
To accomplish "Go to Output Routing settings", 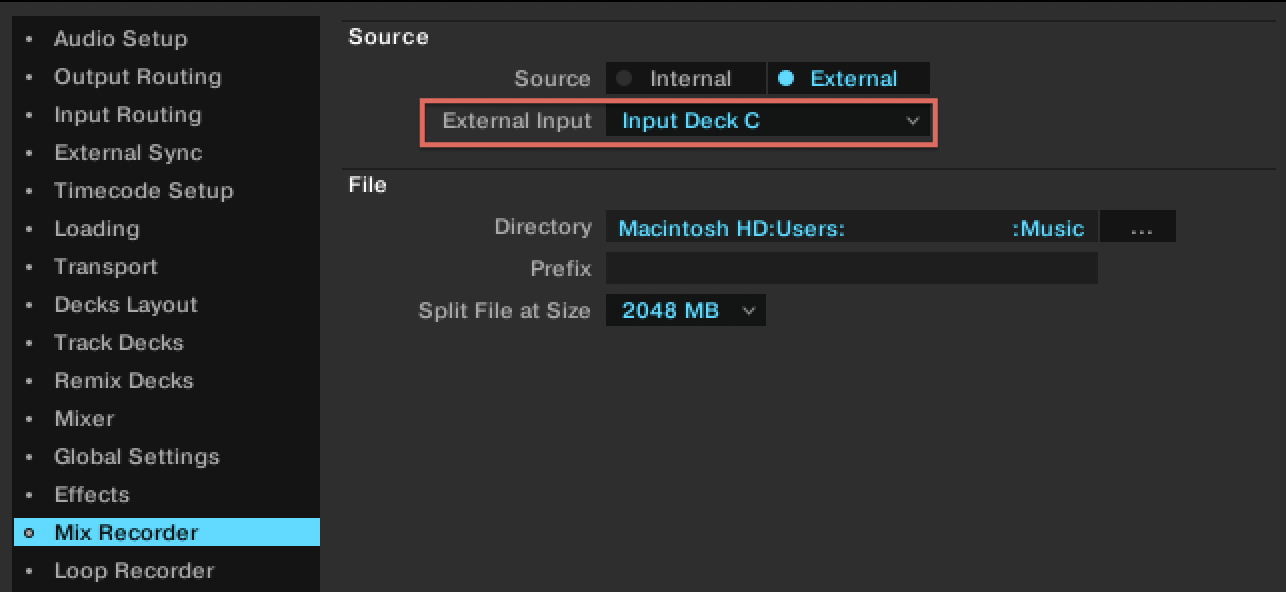I will pyautogui.click(x=137, y=77).
